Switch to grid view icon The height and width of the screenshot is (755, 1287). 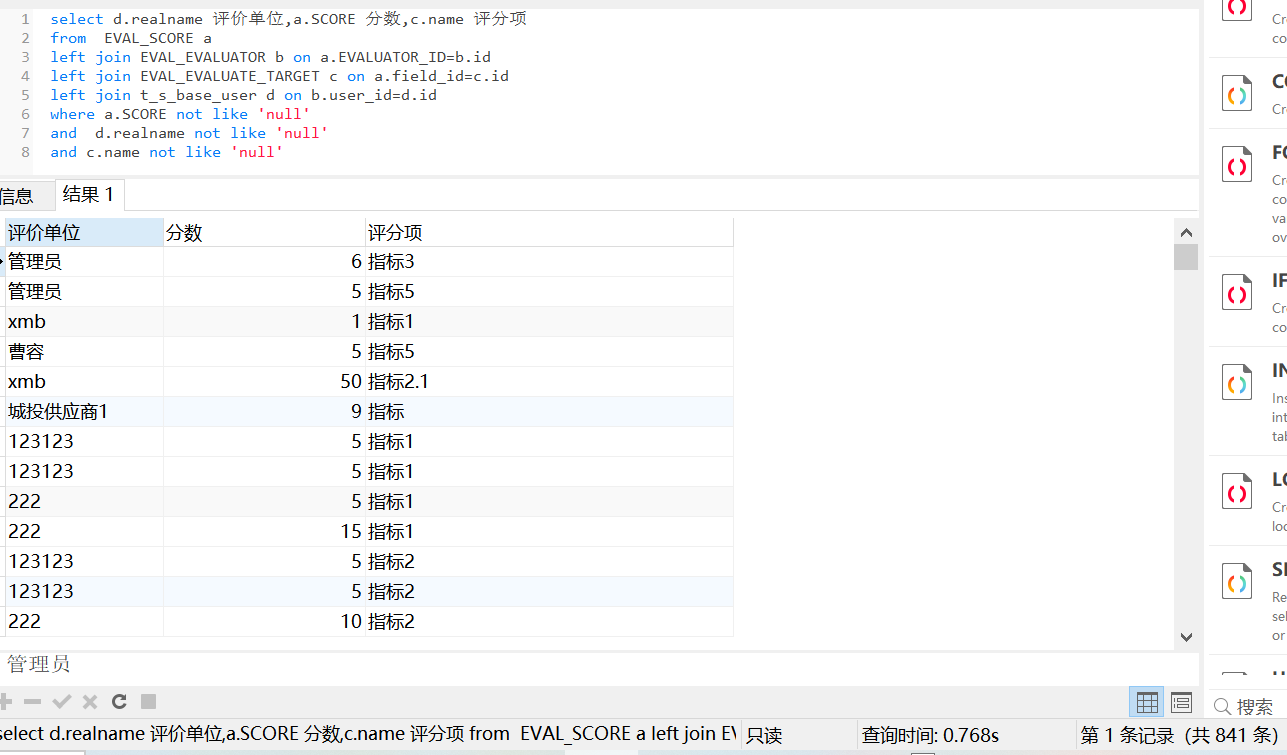point(1147,702)
